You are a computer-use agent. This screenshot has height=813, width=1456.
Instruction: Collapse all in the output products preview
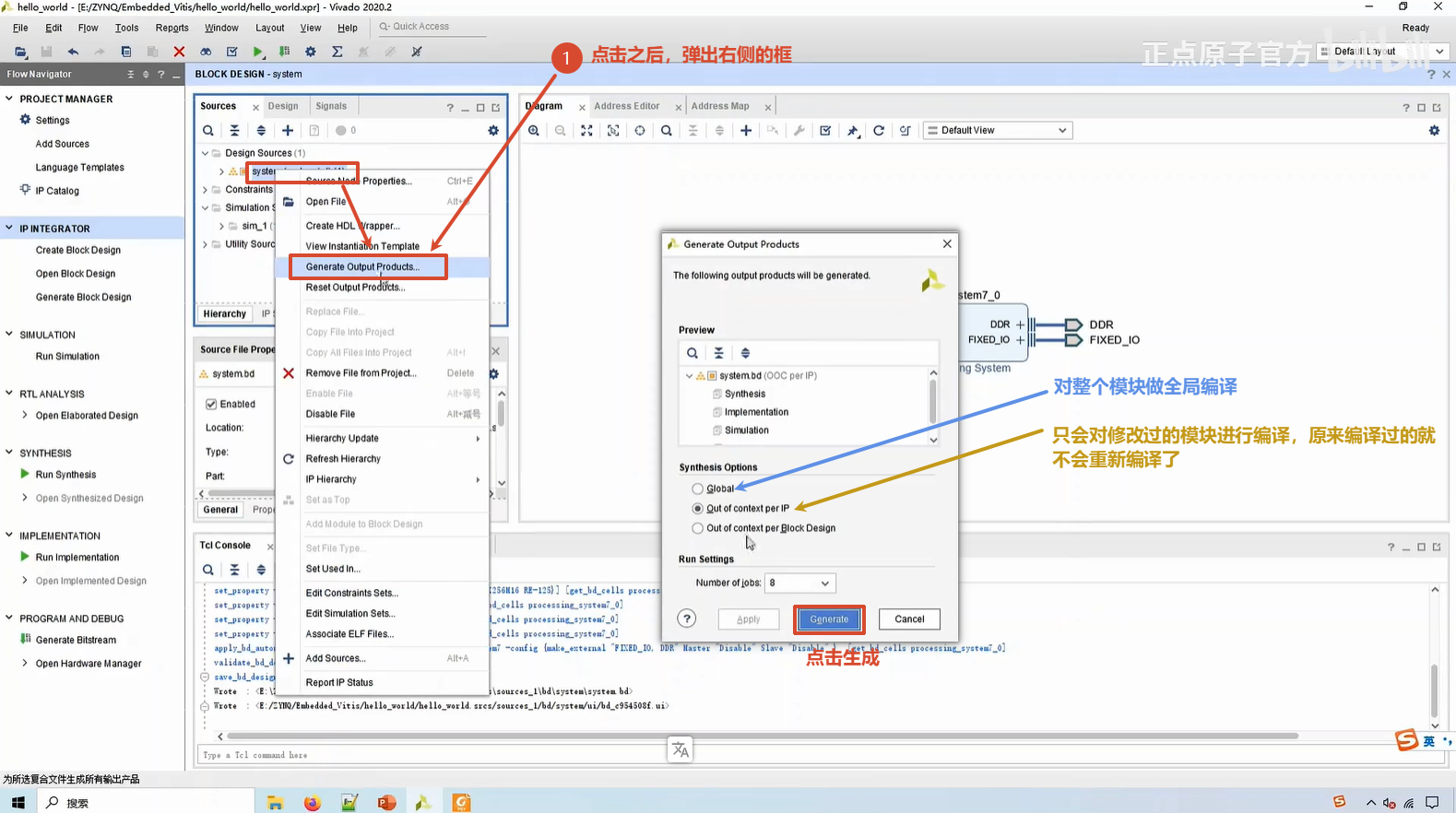719,353
